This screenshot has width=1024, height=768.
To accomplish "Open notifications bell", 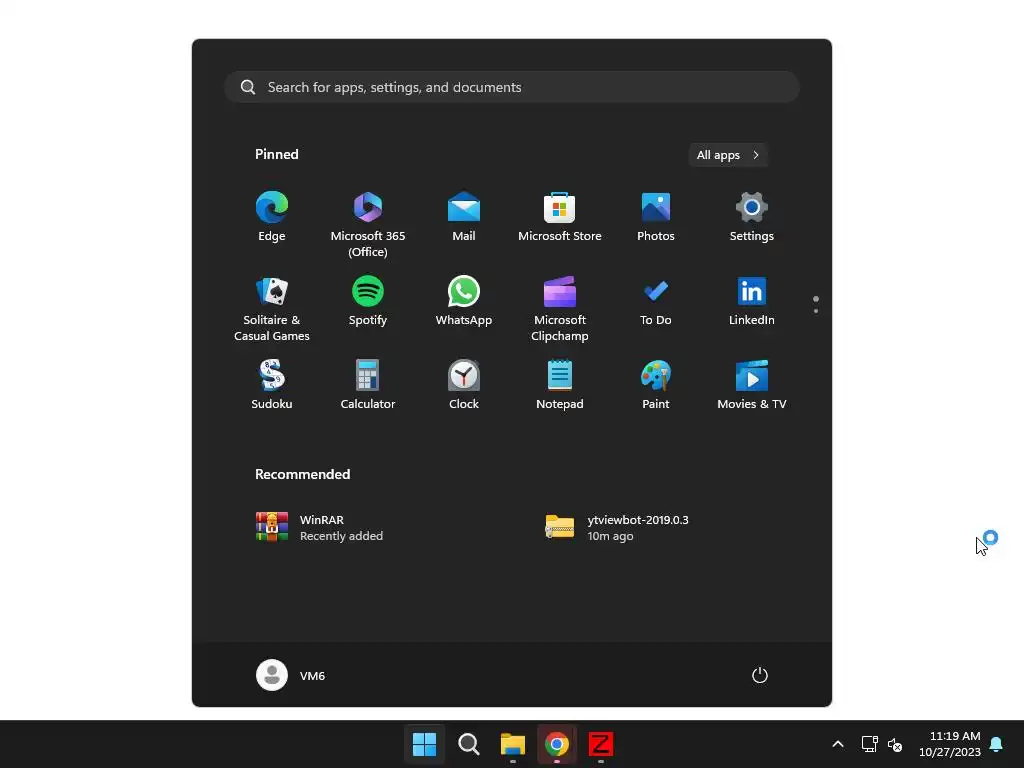I will [997, 744].
